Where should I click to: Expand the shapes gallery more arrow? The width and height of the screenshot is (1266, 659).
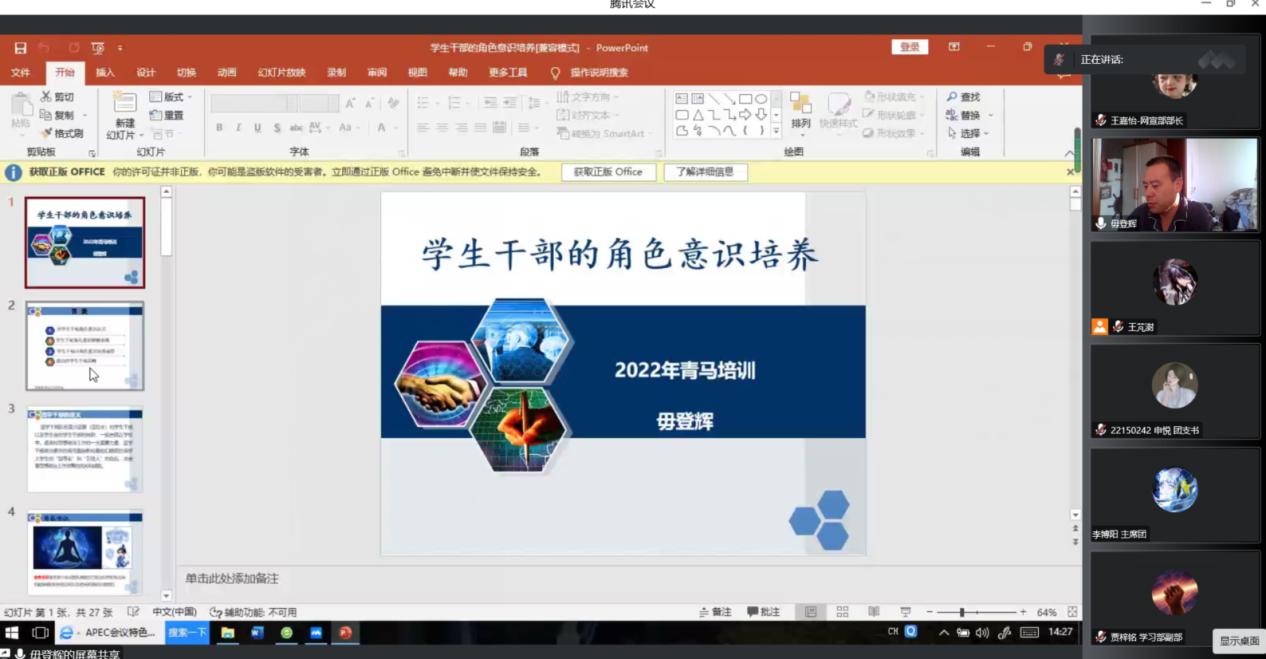[x=776, y=130]
